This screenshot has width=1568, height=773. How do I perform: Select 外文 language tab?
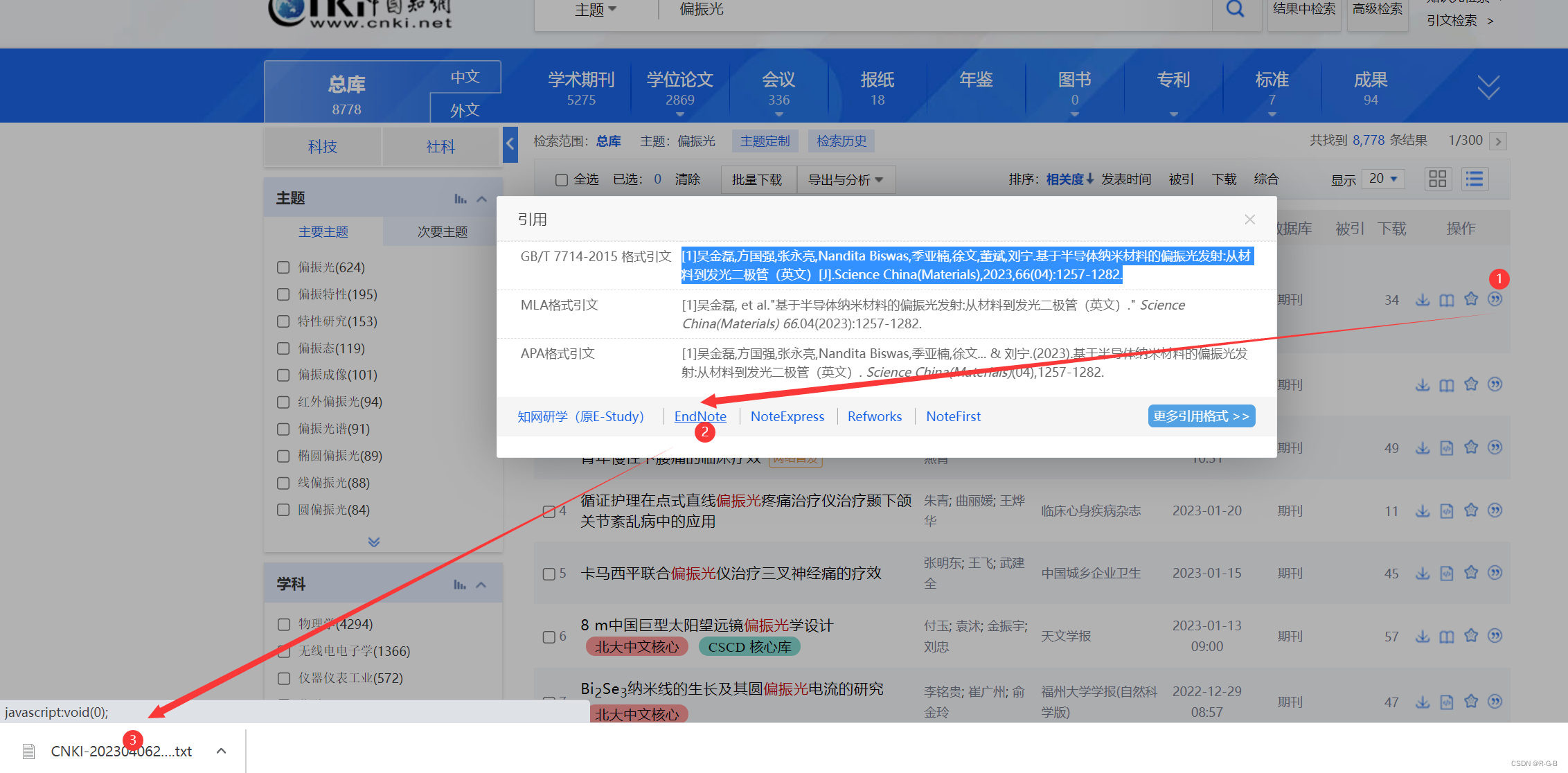(465, 109)
